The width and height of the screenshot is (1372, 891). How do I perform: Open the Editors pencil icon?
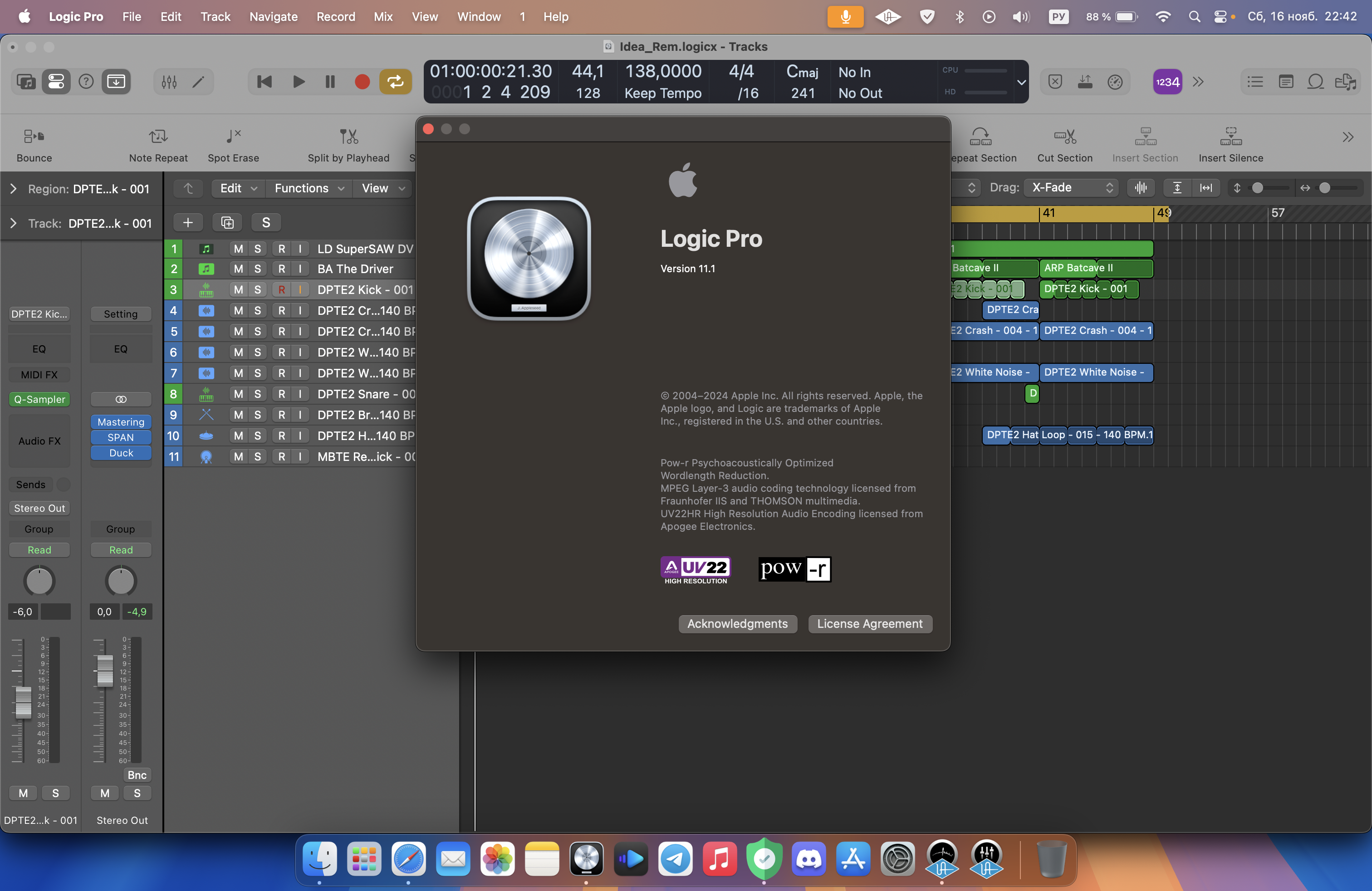tap(198, 82)
